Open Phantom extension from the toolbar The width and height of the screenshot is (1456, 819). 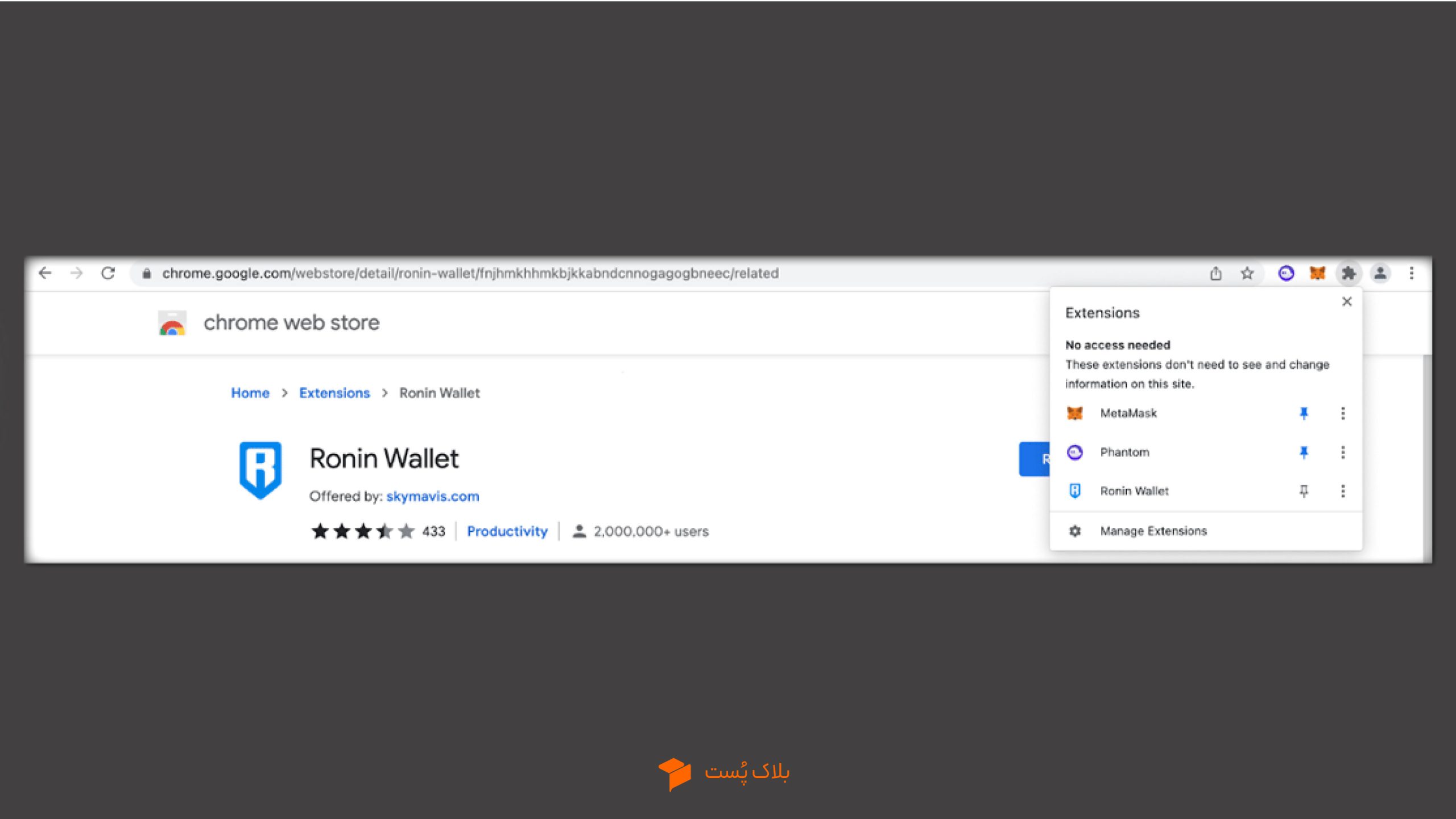pos(1286,274)
